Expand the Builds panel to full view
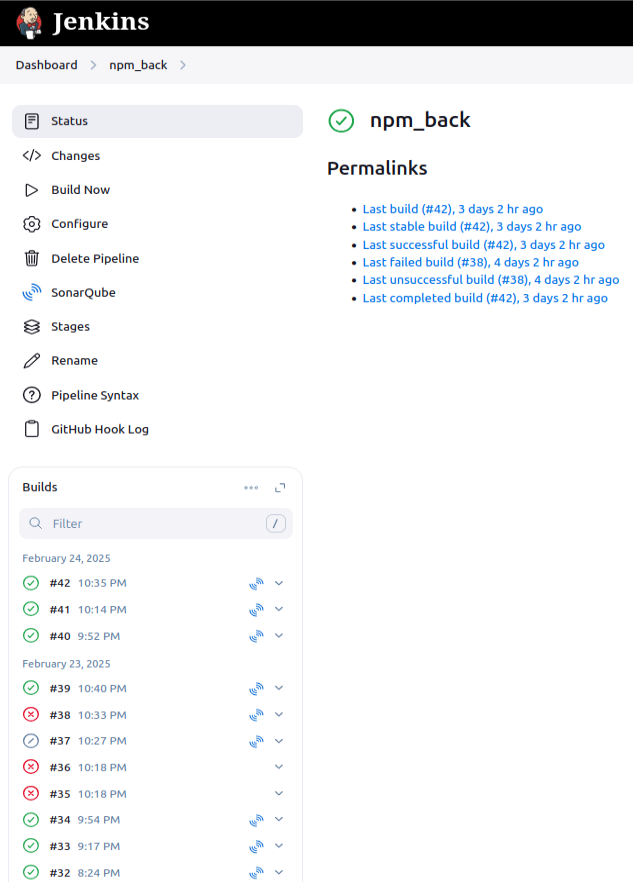 (x=280, y=488)
